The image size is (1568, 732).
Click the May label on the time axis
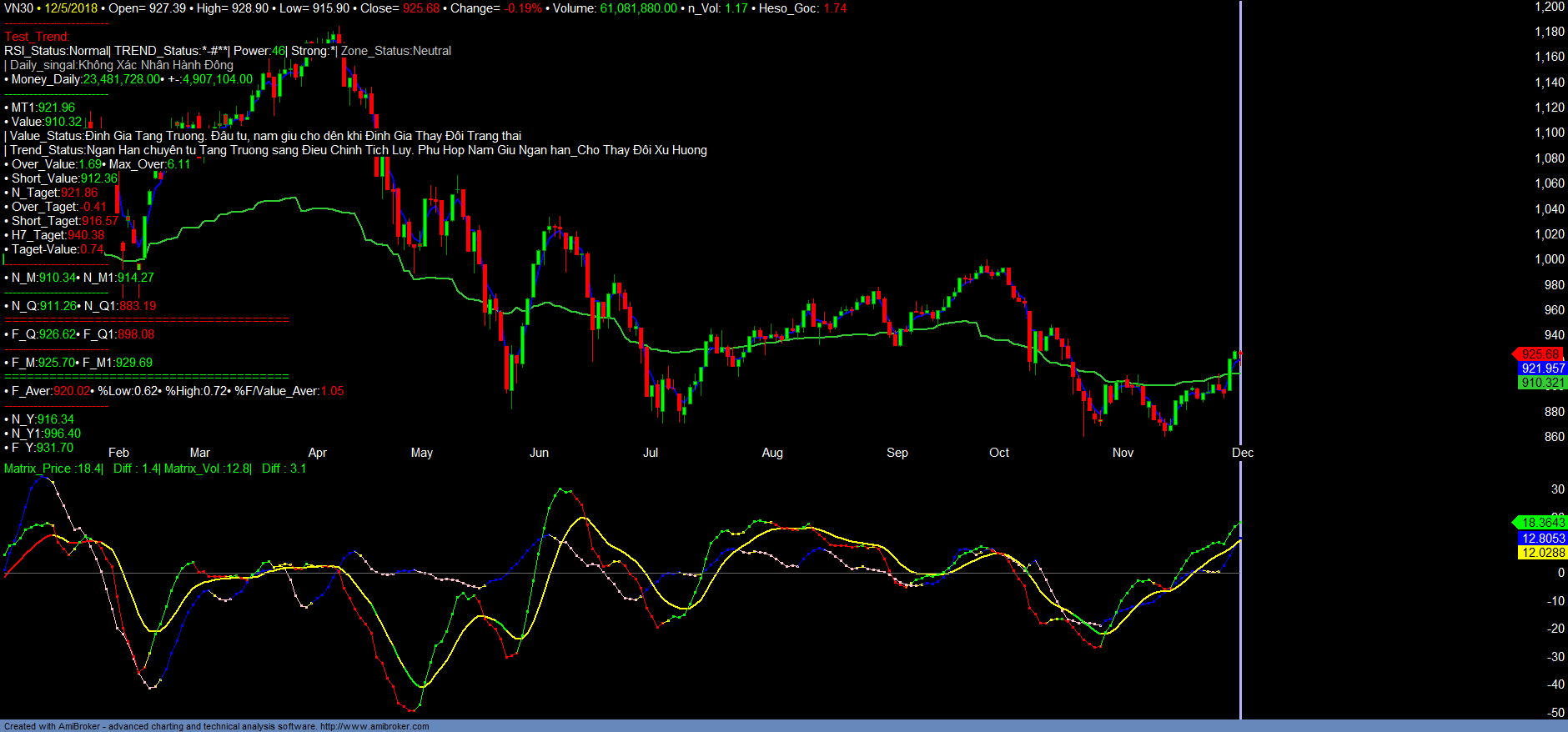pos(421,453)
